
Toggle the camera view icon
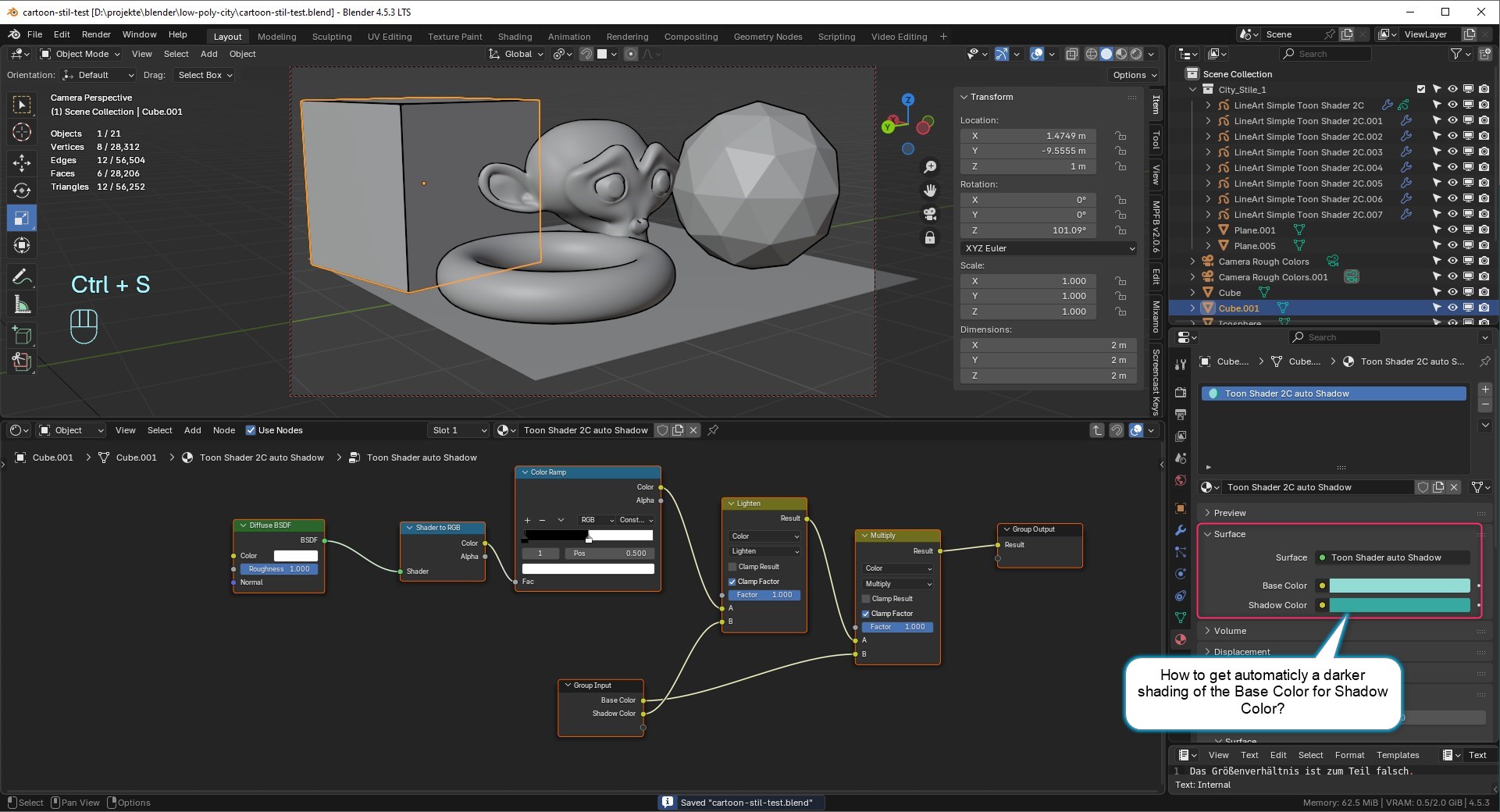click(930, 214)
